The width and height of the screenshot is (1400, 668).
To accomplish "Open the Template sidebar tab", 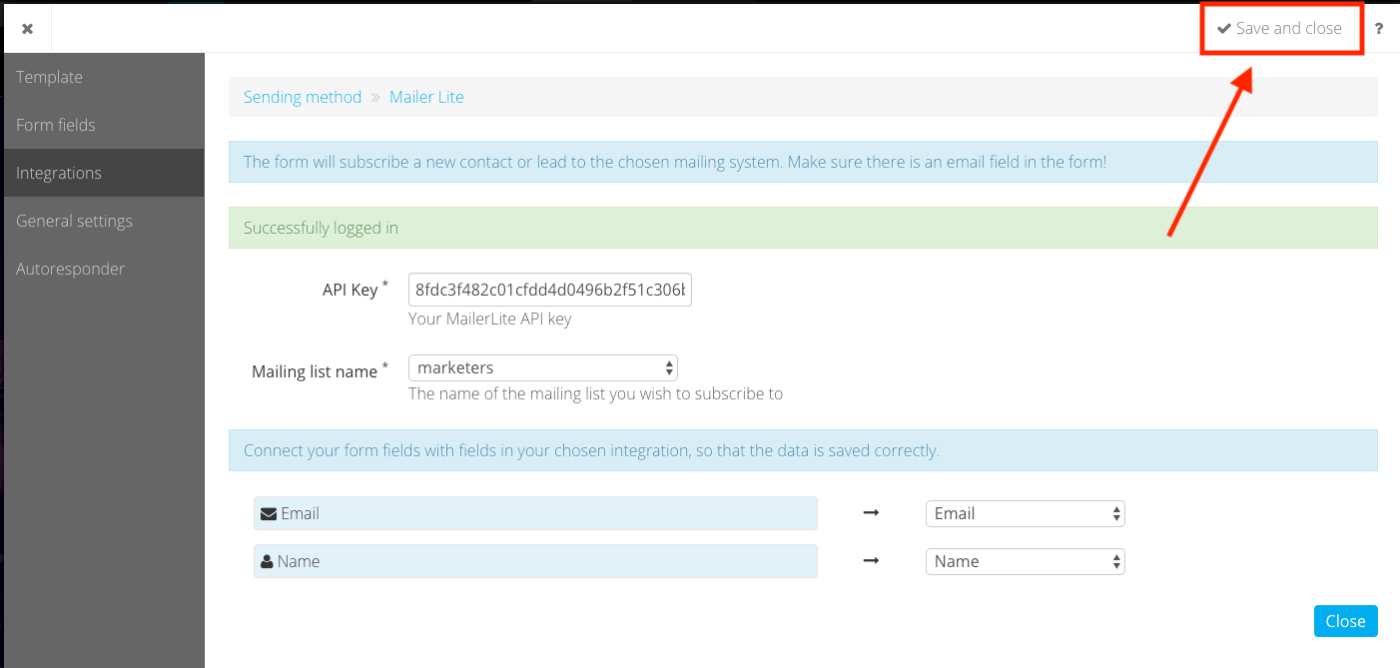I will pos(104,77).
